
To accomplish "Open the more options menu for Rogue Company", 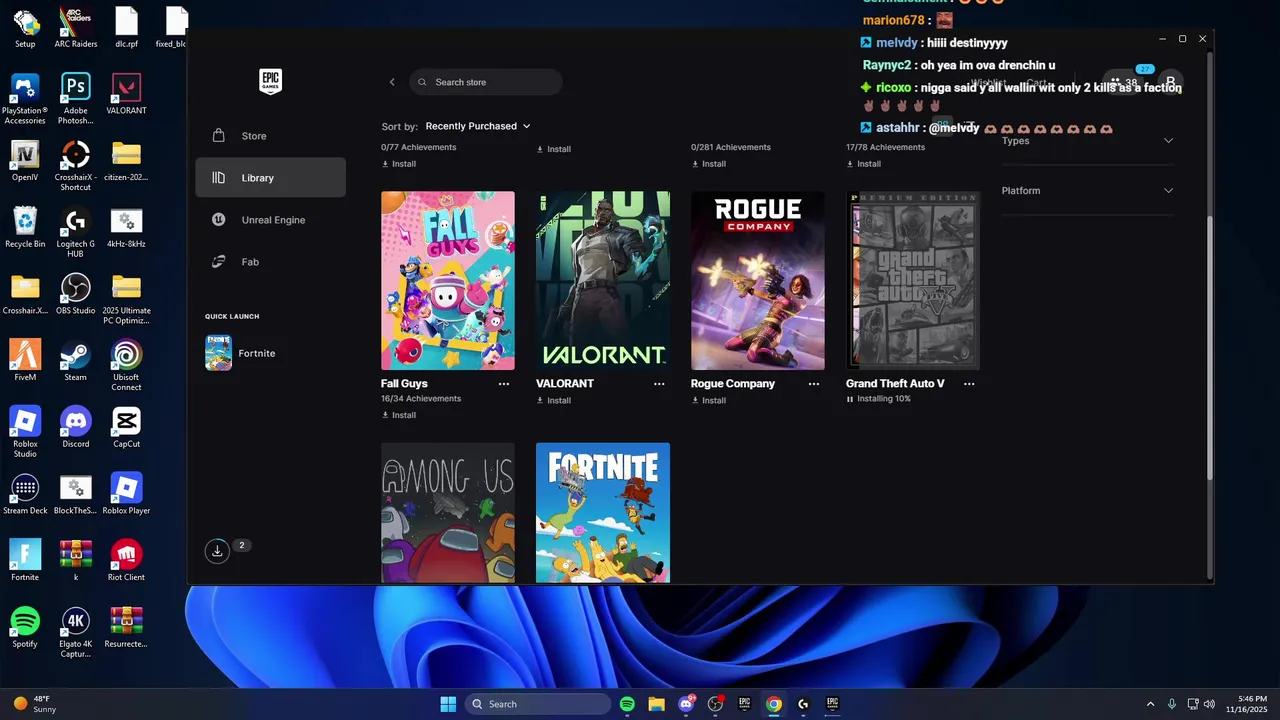I will tap(814, 384).
